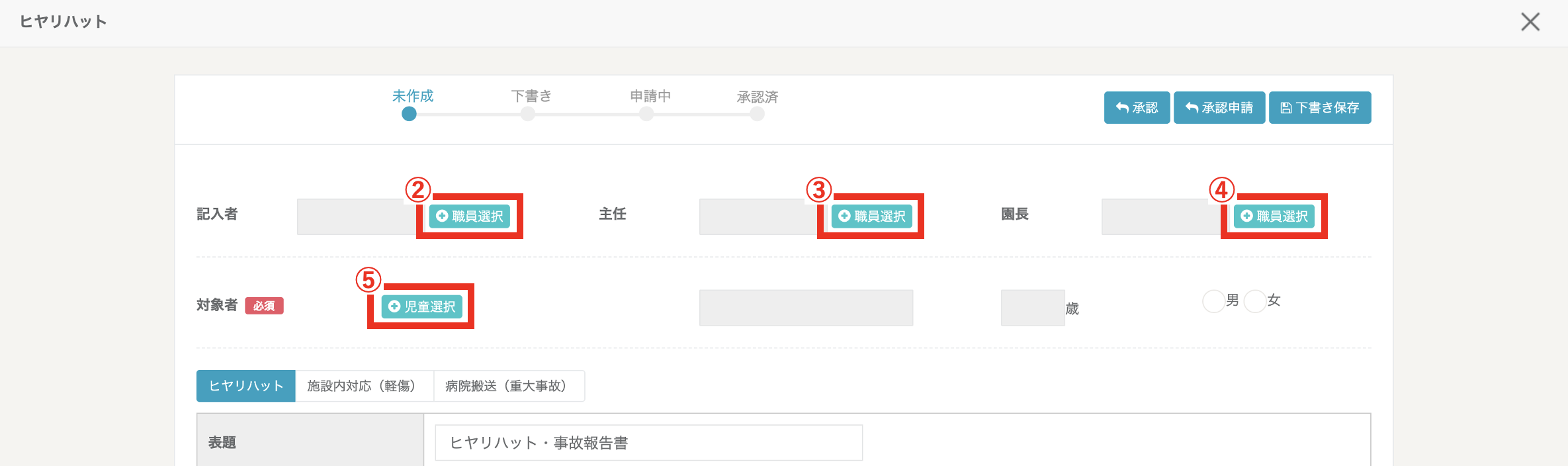Close the ヒヤリハット dialog with X
The width and height of the screenshot is (1568, 466).
(x=1530, y=22)
